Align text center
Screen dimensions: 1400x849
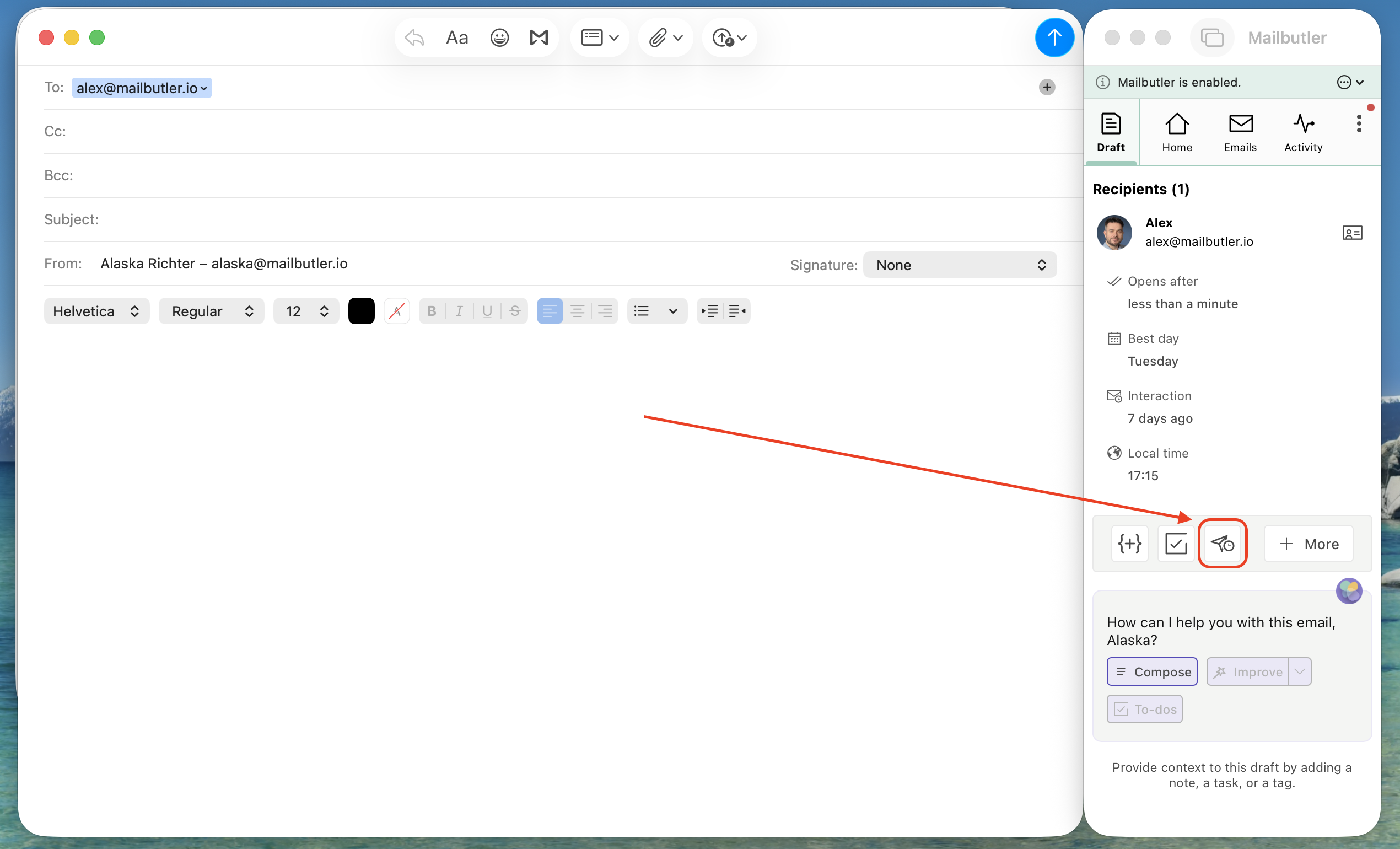point(577,311)
